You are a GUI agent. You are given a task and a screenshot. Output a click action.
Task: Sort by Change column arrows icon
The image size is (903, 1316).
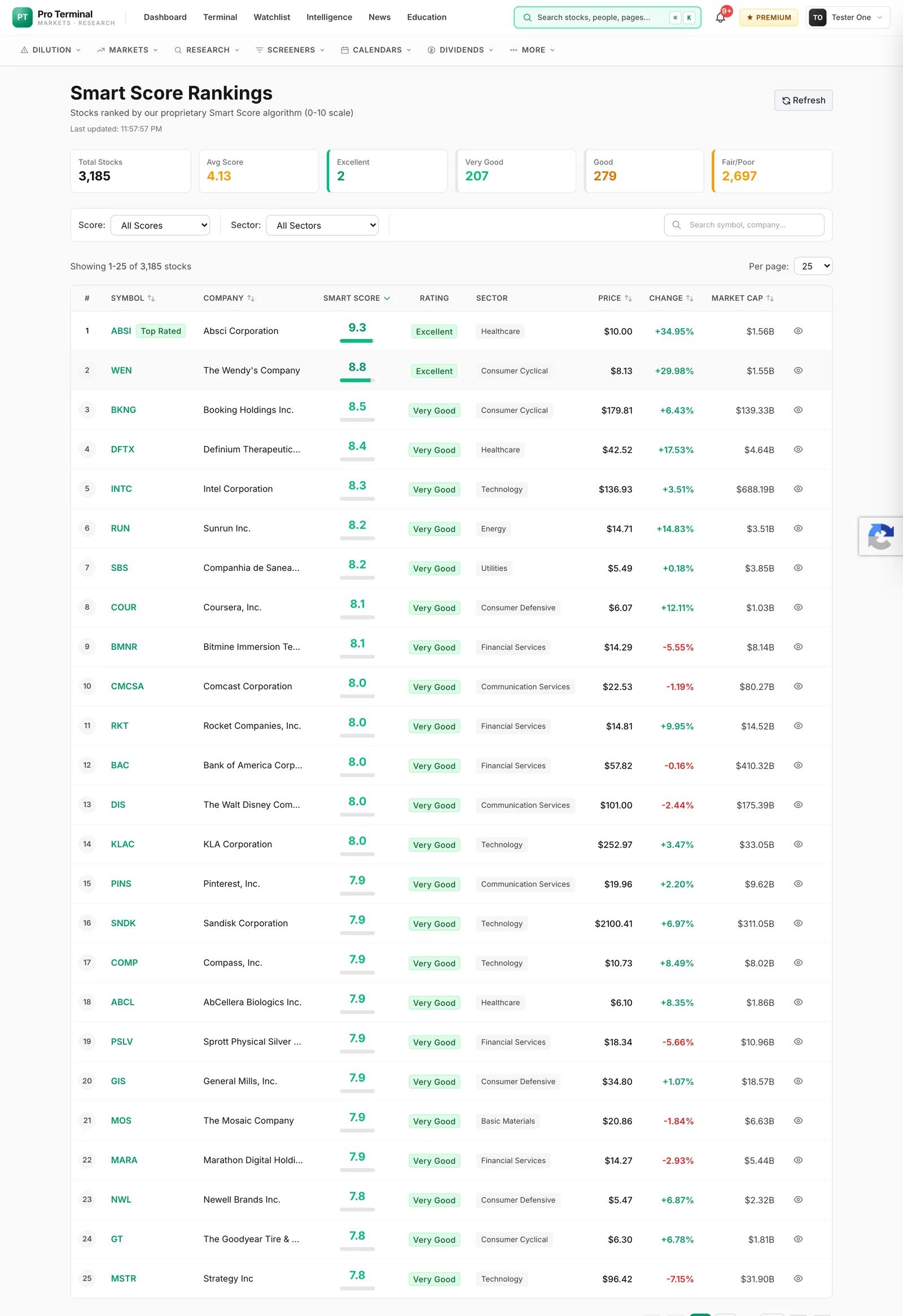[690, 298]
